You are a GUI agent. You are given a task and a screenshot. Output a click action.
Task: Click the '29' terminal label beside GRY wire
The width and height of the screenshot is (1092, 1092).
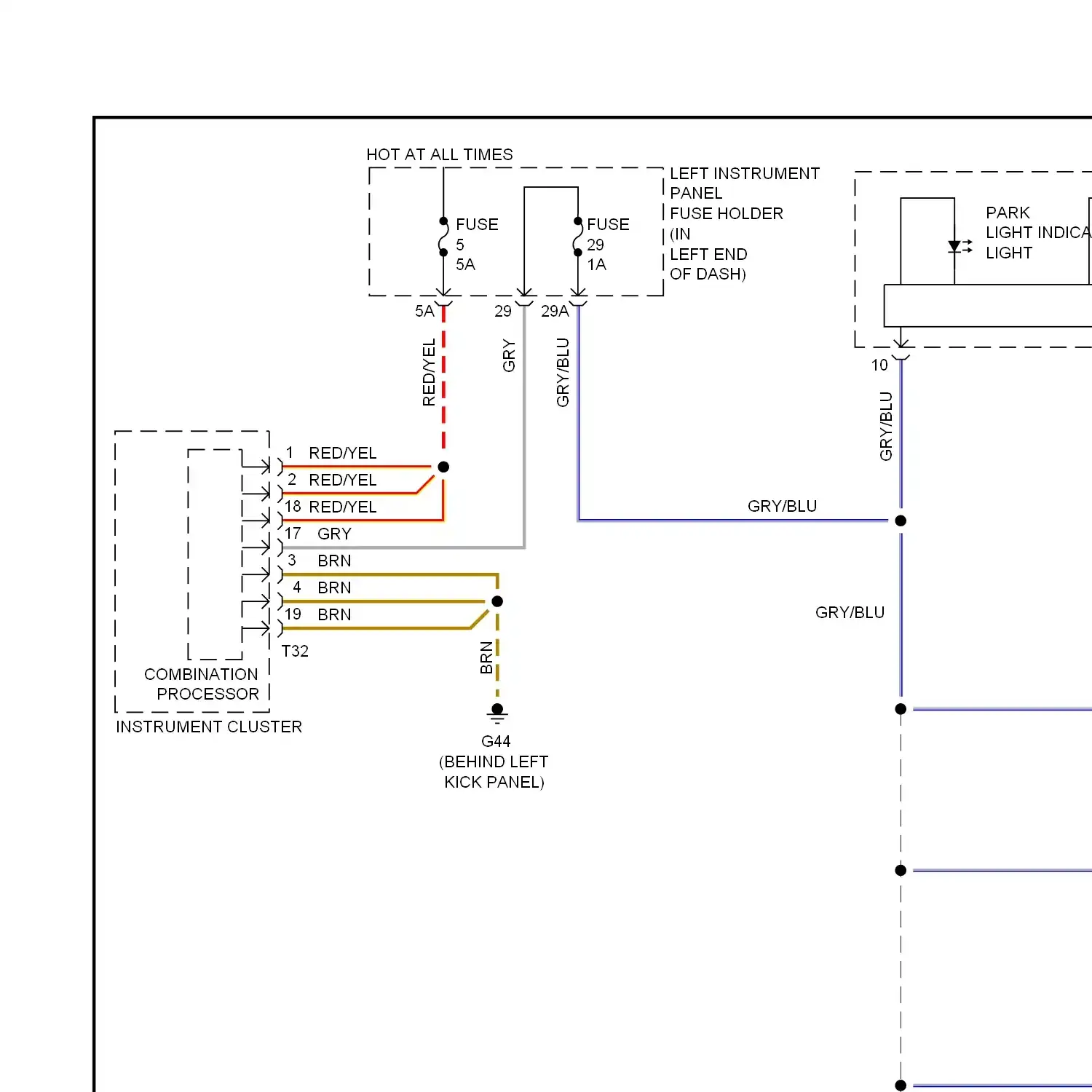[503, 312]
